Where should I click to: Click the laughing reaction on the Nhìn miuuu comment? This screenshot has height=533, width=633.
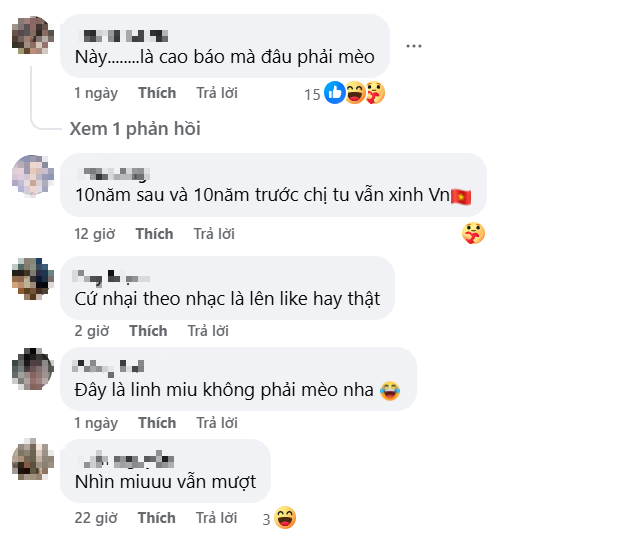click(x=285, y=518)
